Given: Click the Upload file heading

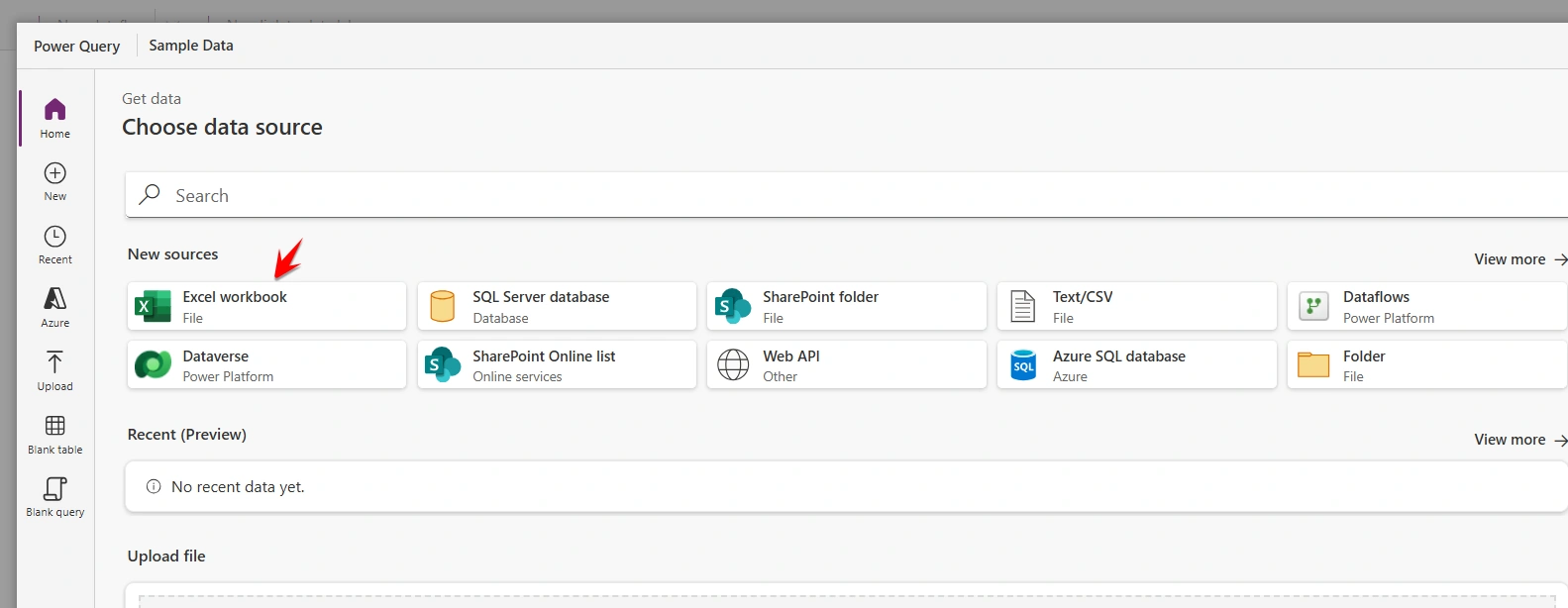Looking at the screenshot, I should [x=166, y=557].
